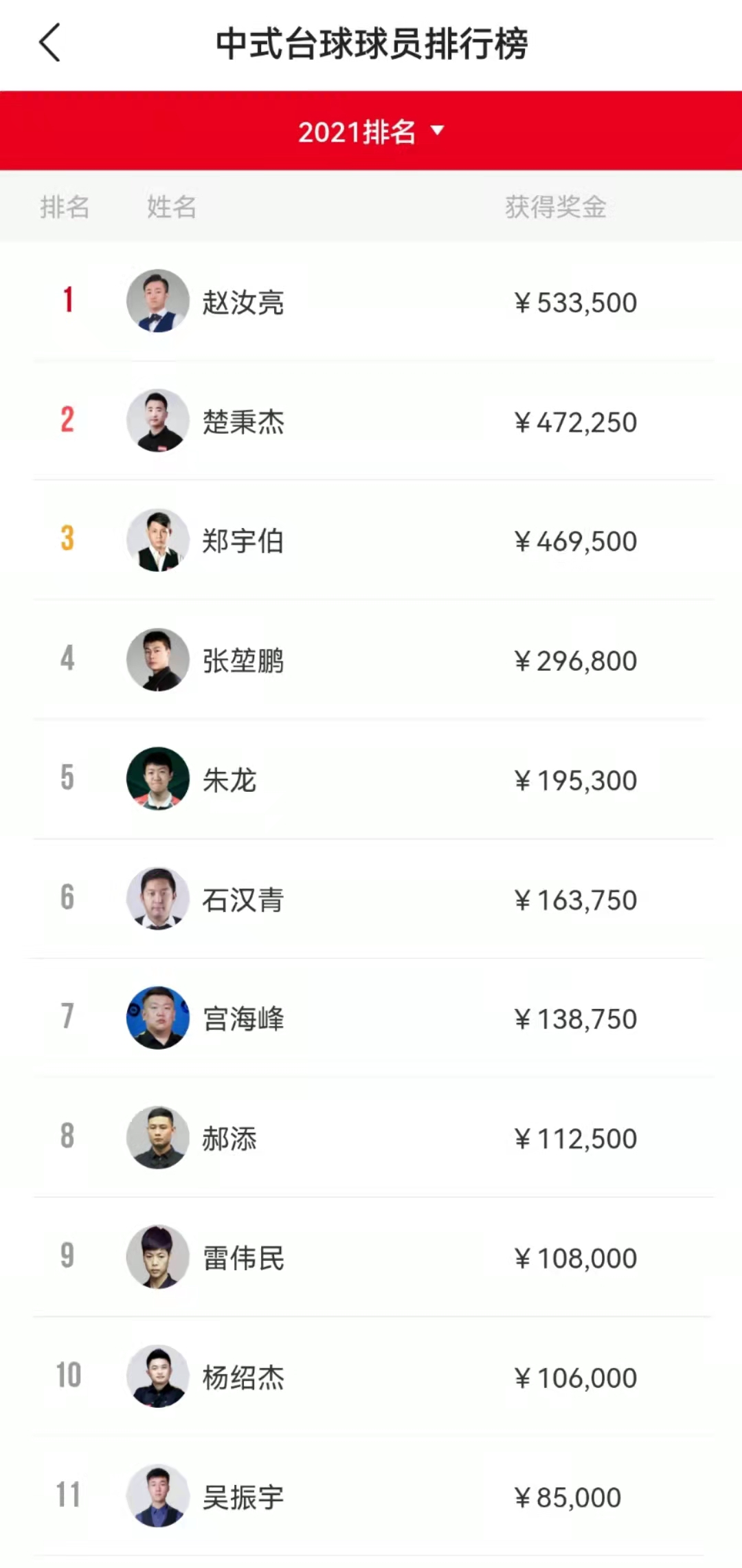Image resolution: width=742 pixels, height=1568 pixels.
Task: Click the page title 中式台球球员排行榜
Action: click(x=371, y=43)
